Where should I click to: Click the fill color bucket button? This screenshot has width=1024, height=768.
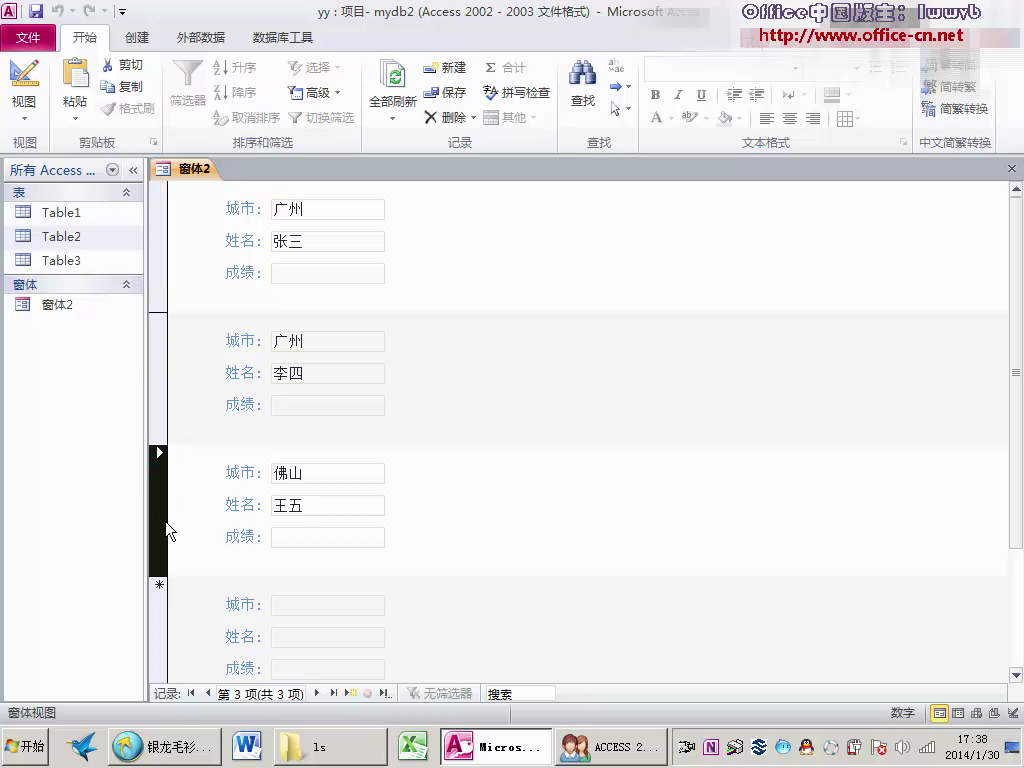[724, 118]
